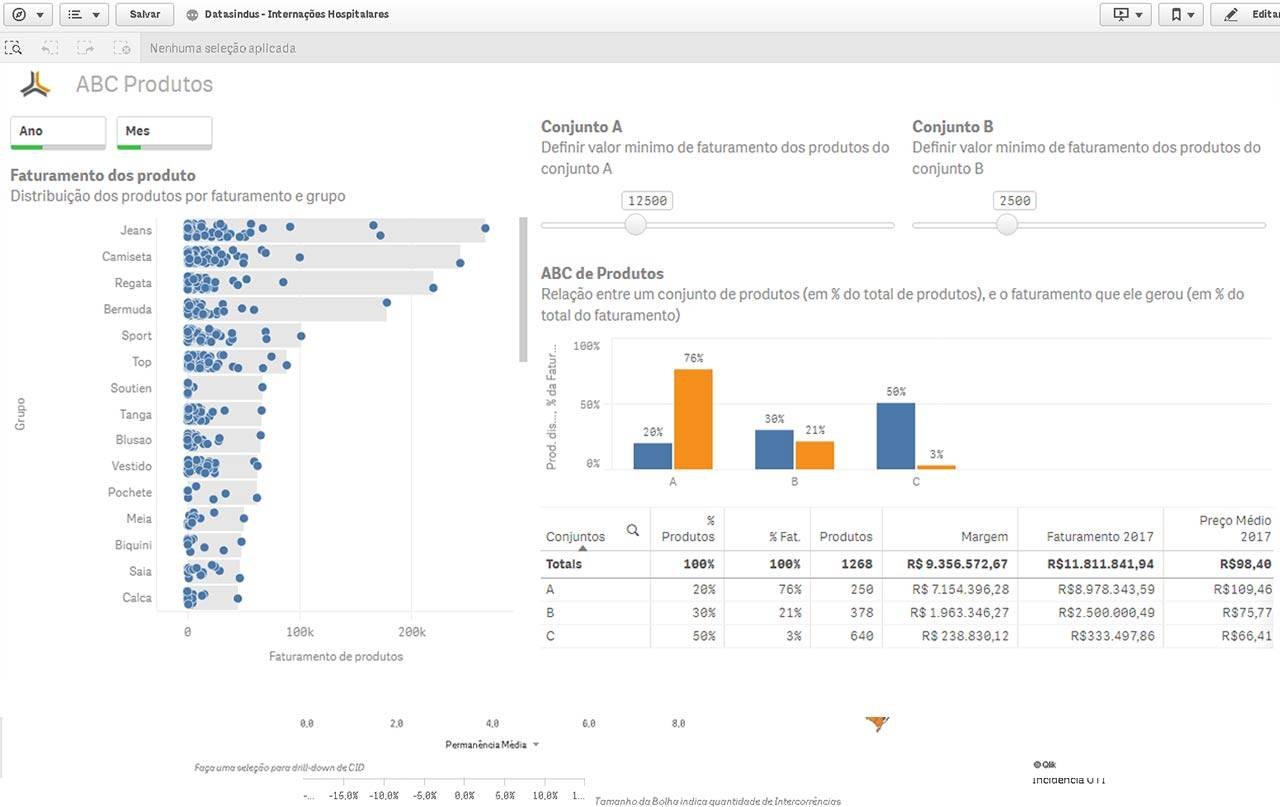Click the globe icon beside Datasindus title

pyautogui.click(x=192, y=15)
